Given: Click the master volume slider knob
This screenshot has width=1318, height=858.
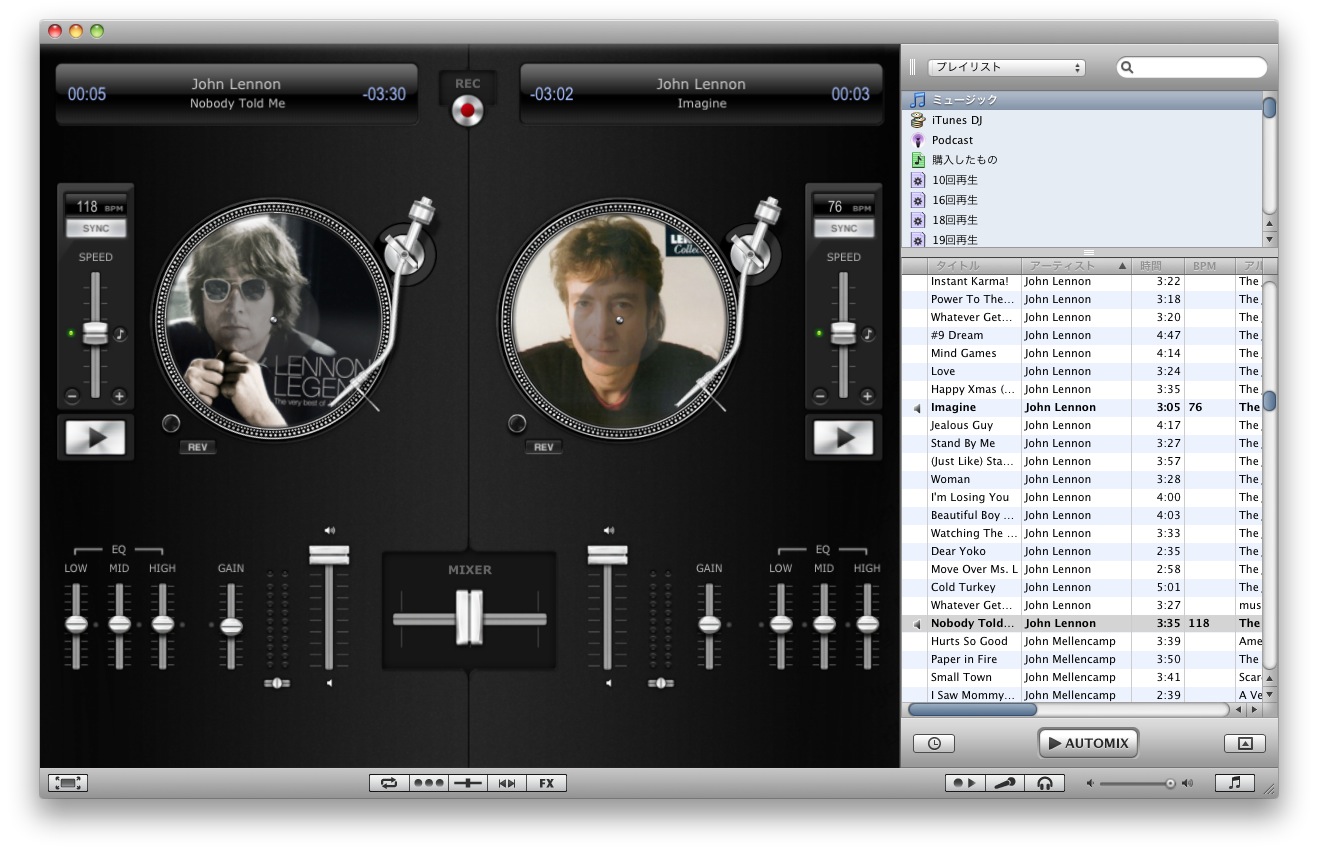Looking at the screenshot, I should coord(1170,784).
